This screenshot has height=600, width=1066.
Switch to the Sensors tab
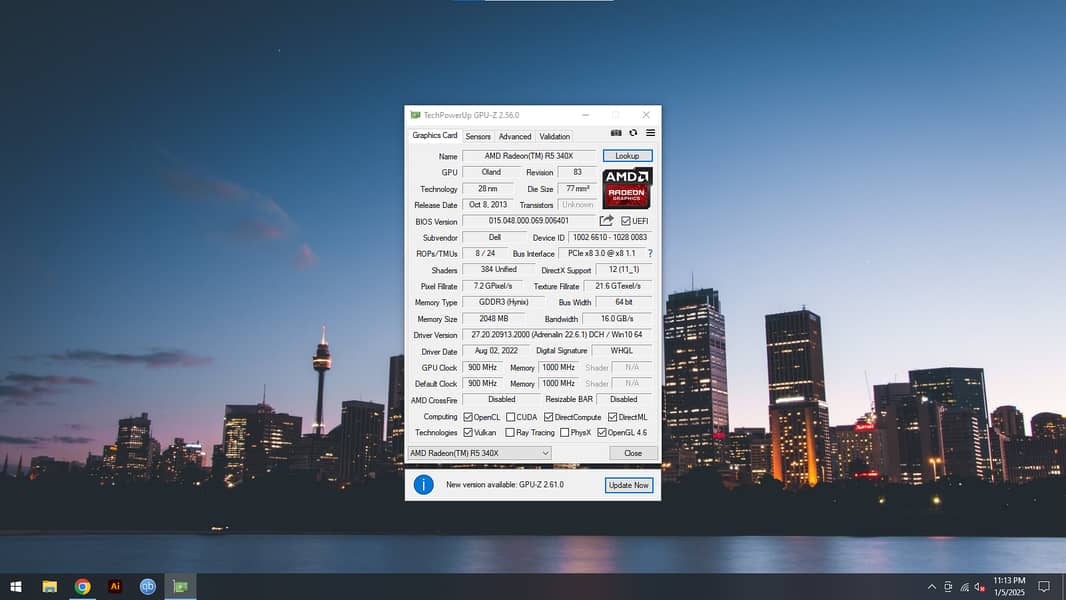478,137
